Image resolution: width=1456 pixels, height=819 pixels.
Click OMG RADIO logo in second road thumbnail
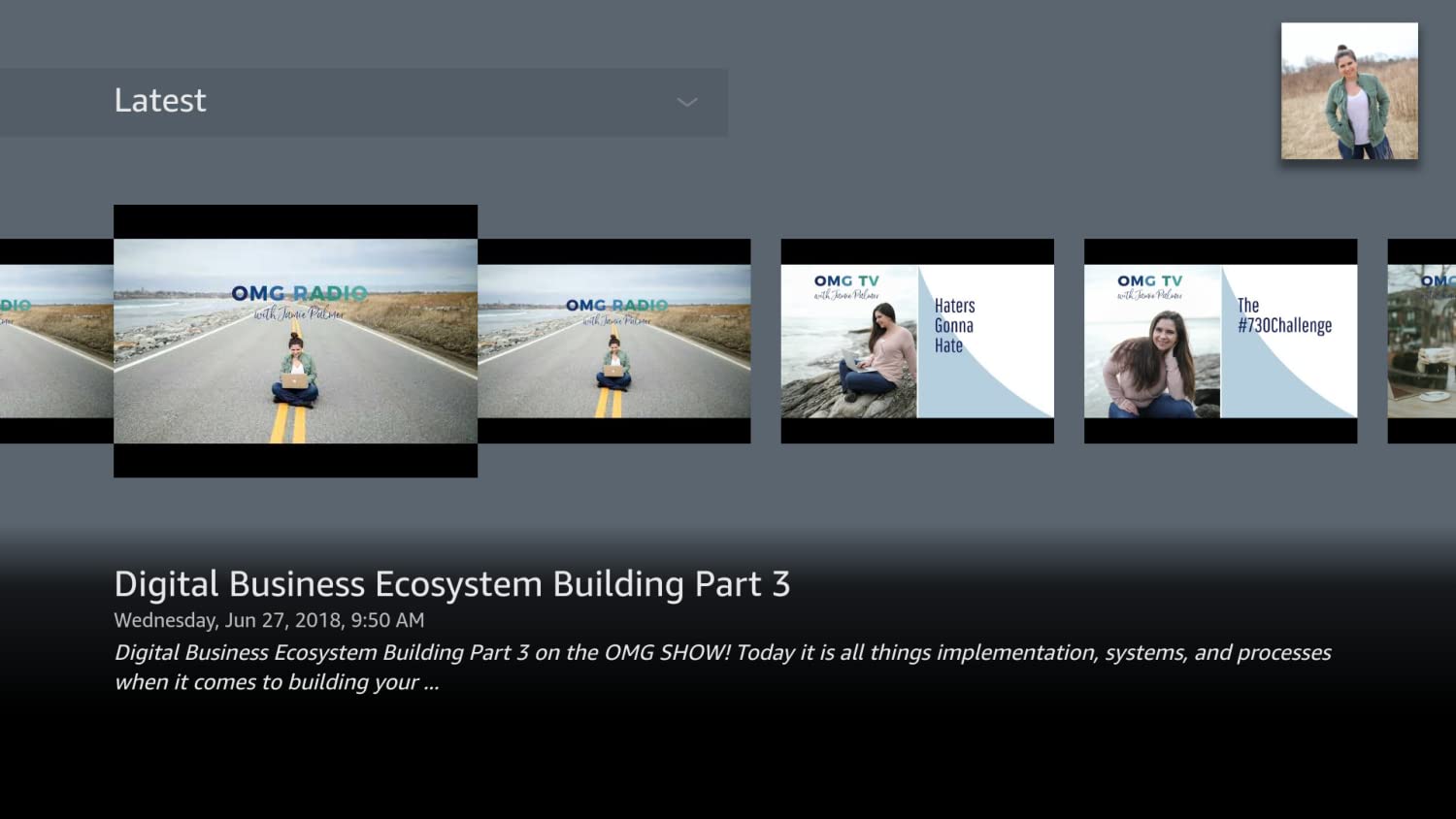616,306
